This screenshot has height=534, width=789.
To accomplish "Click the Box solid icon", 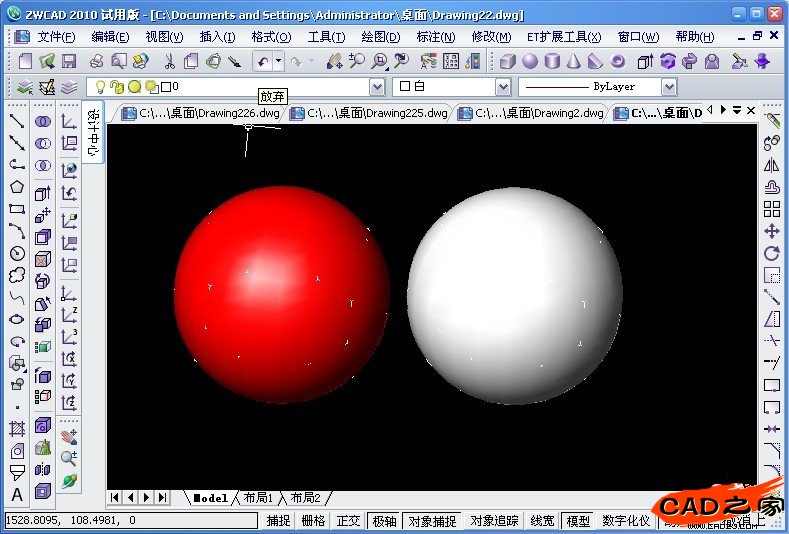I will coord(507,61).
